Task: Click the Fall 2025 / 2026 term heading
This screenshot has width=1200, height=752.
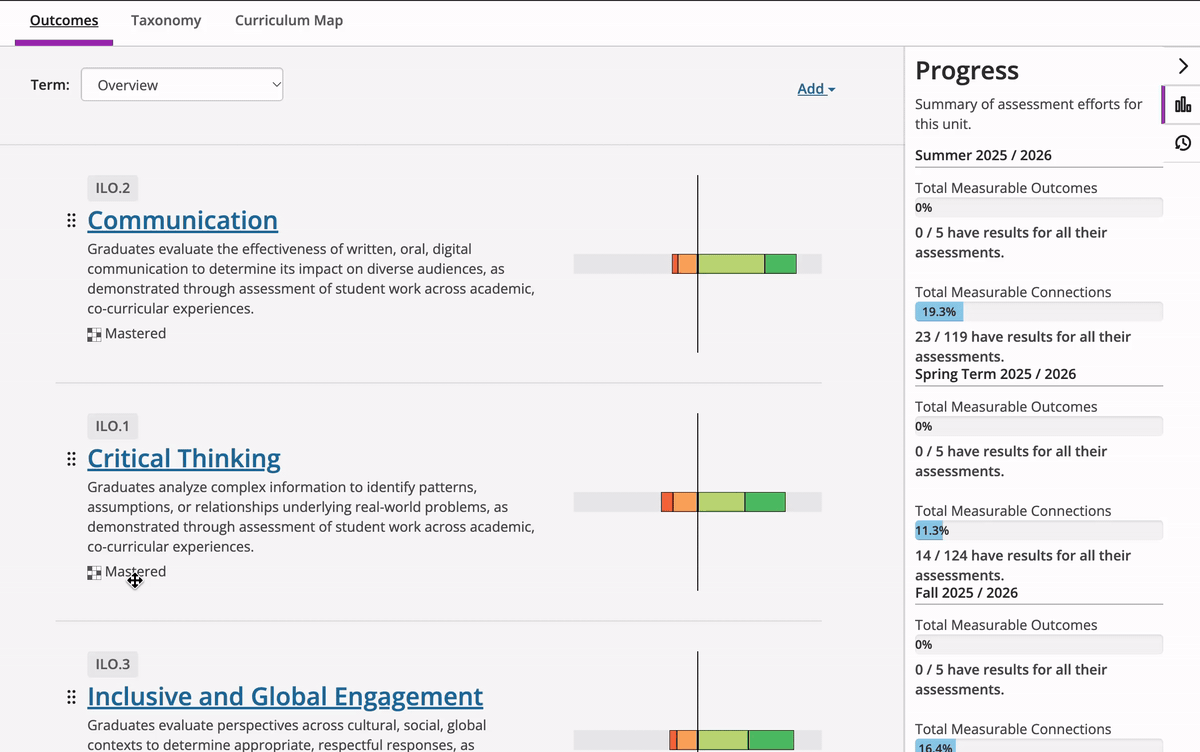Action: point(966,593)
